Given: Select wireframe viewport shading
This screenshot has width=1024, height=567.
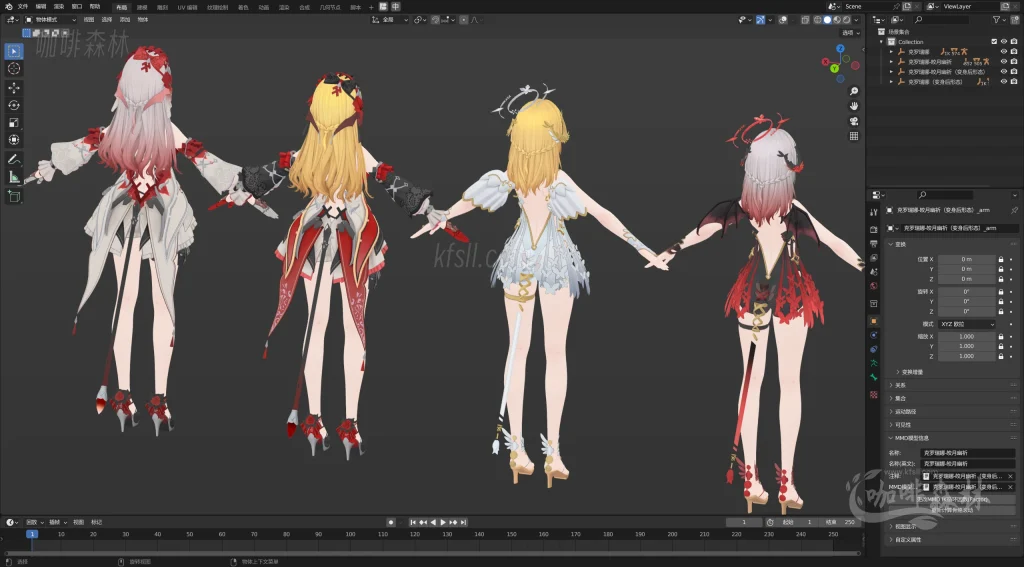Looking at the screenshot, I should (x=818, y=20).
